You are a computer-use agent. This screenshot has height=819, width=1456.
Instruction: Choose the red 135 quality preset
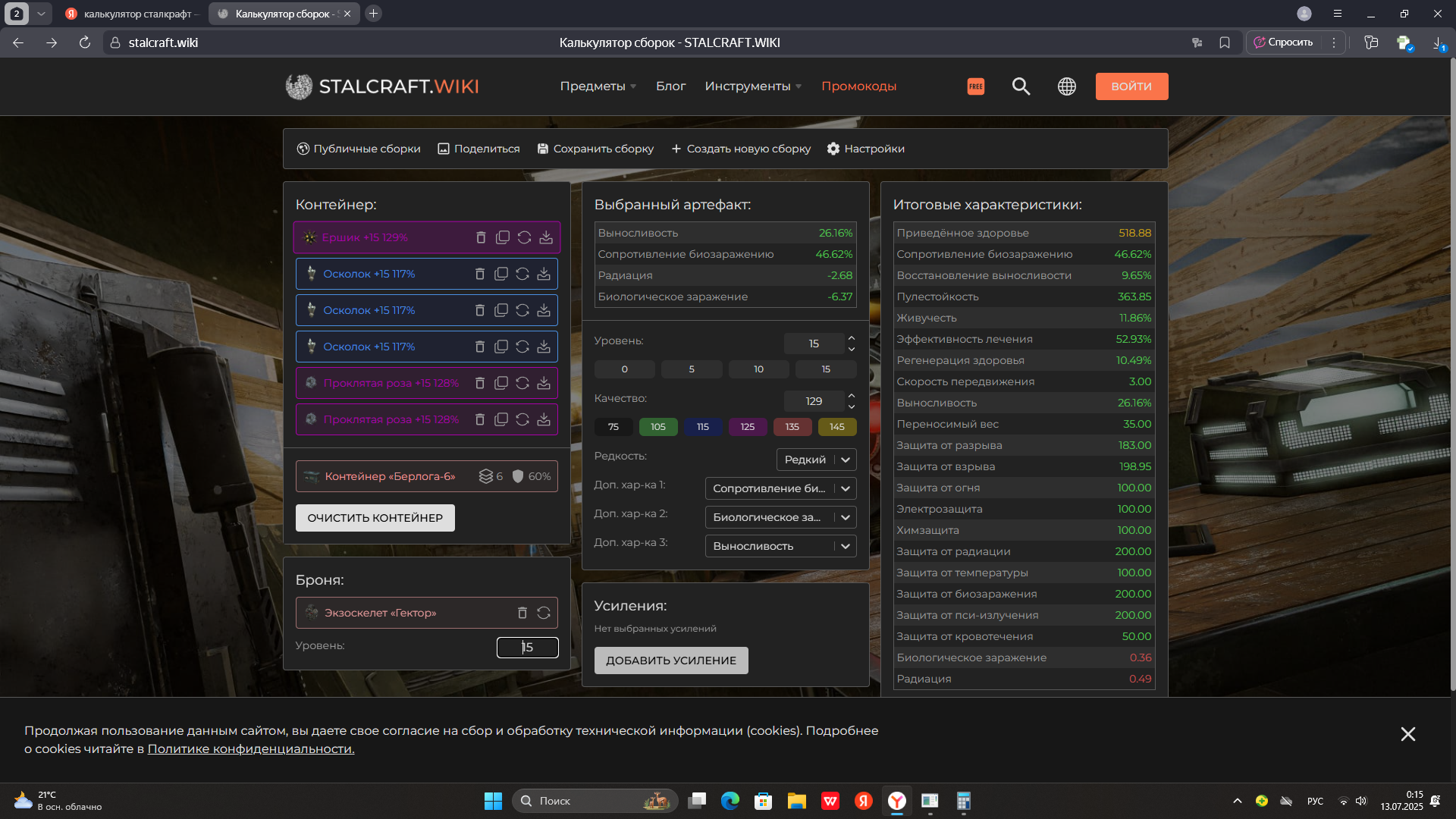pos(792,427)
